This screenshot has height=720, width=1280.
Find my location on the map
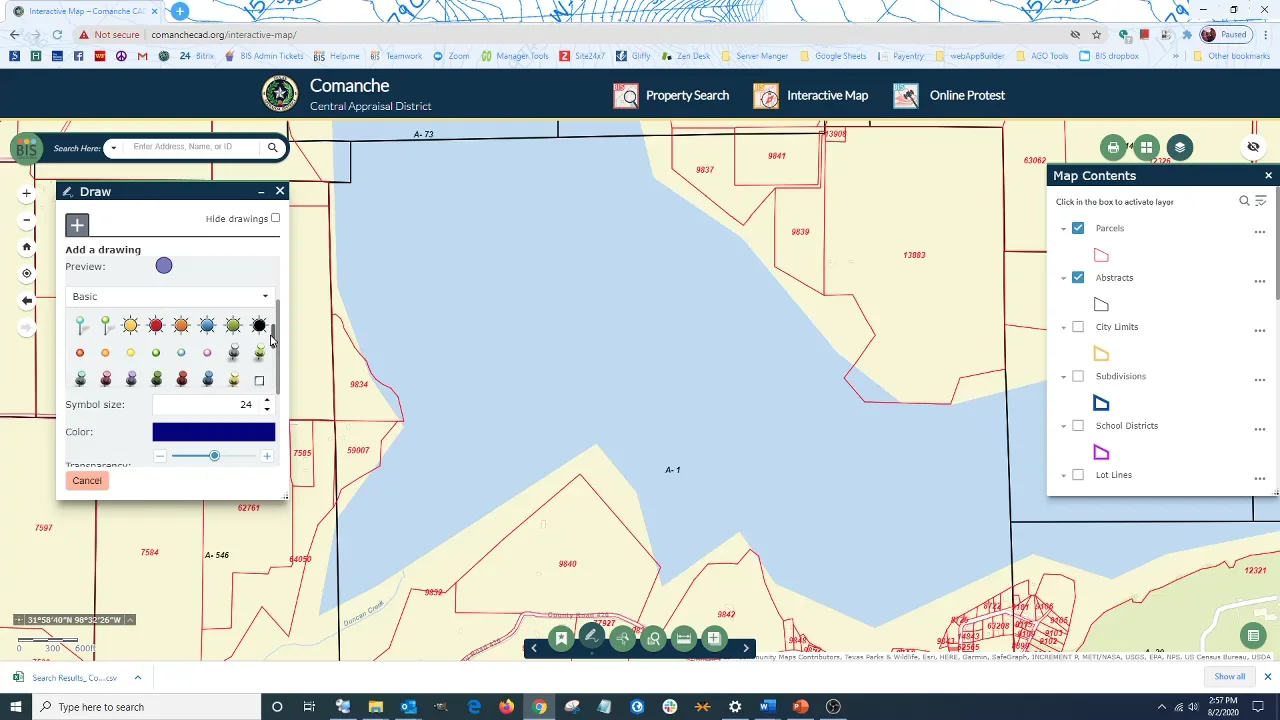click(x=27, y=273)
